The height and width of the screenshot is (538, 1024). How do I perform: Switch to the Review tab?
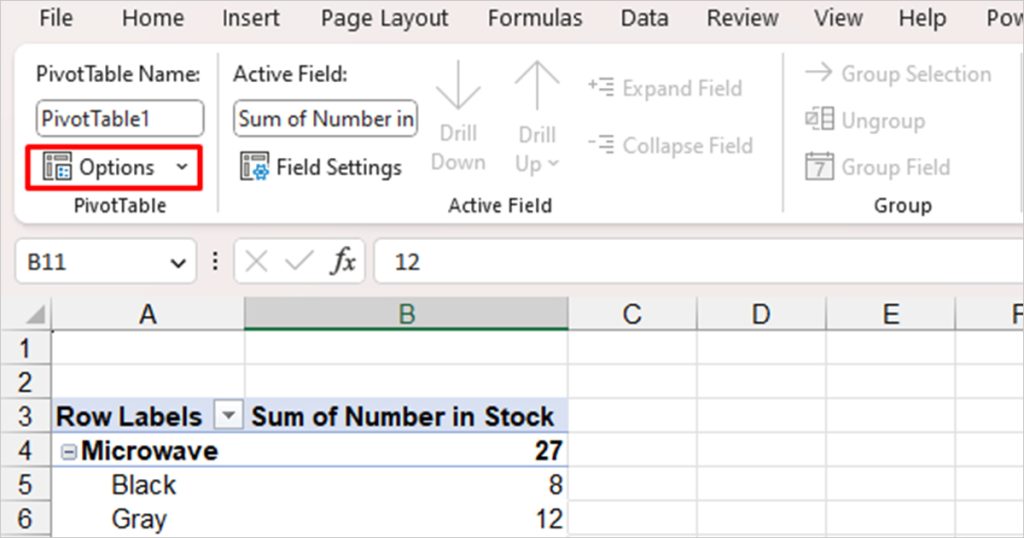click(743, 18)
